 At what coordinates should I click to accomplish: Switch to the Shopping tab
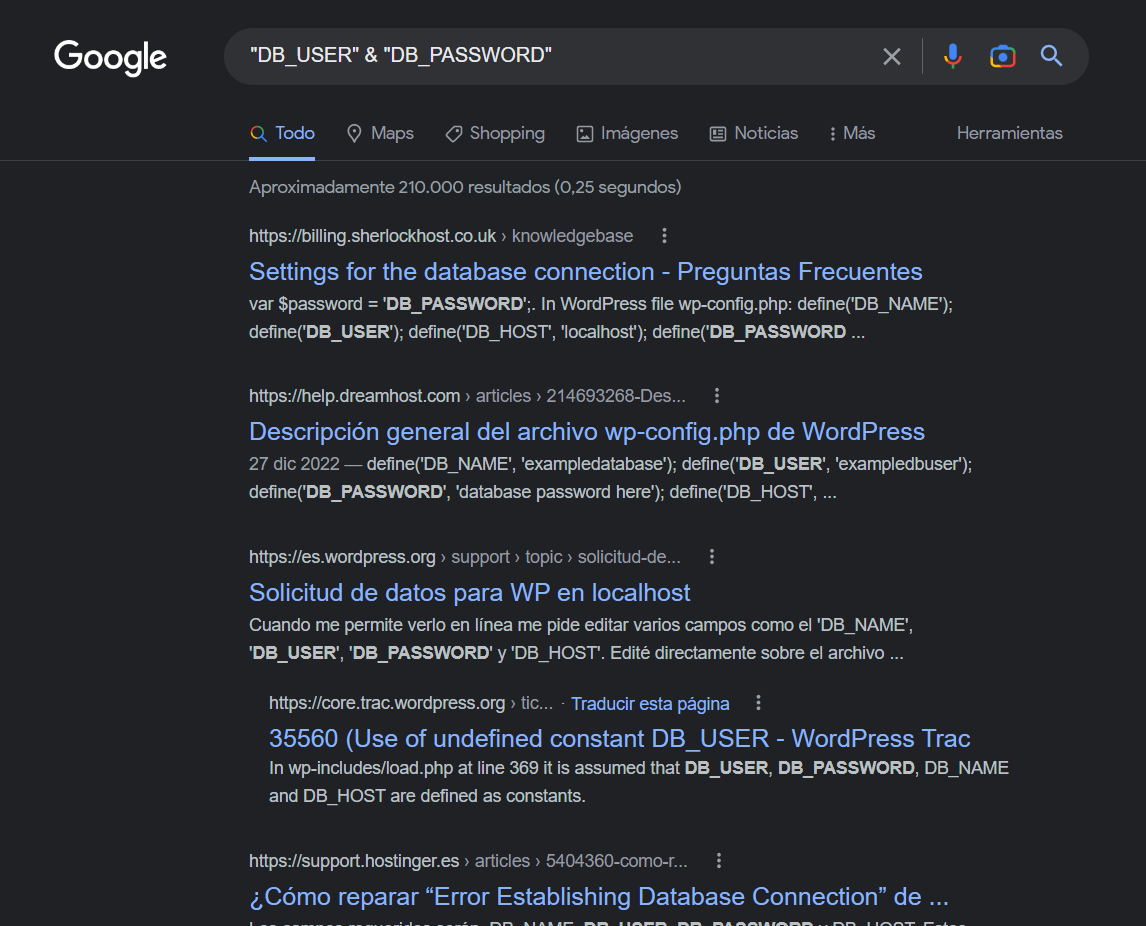point(496,134)
